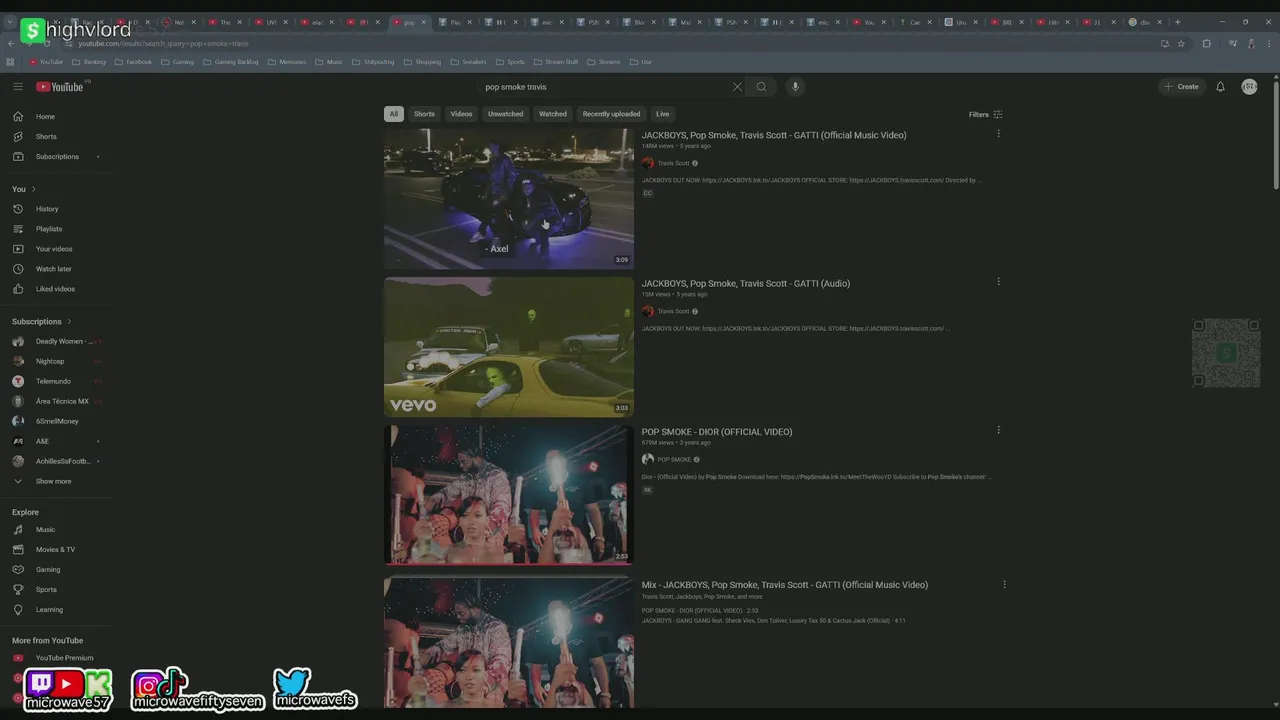Open the YouTube bookmark in bookmarks bar
This screenshot has width=1280, height=720.
[x=46, y=62]
